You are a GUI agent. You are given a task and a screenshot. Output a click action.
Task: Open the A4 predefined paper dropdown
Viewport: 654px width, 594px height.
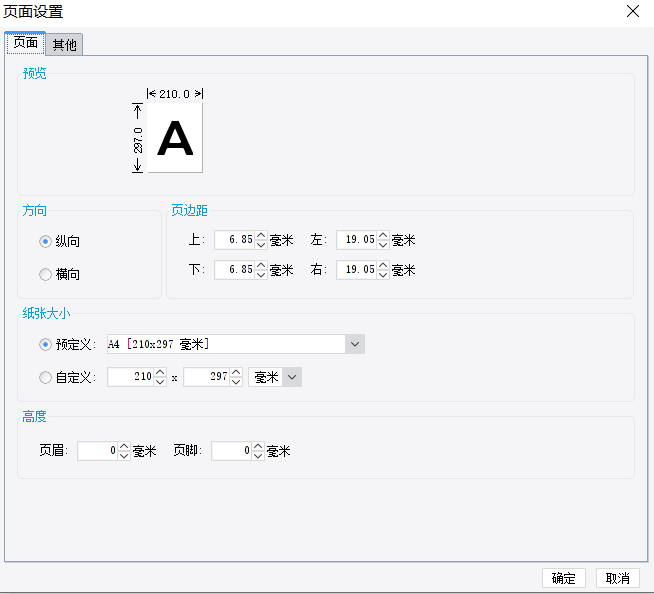coord(355,344)
